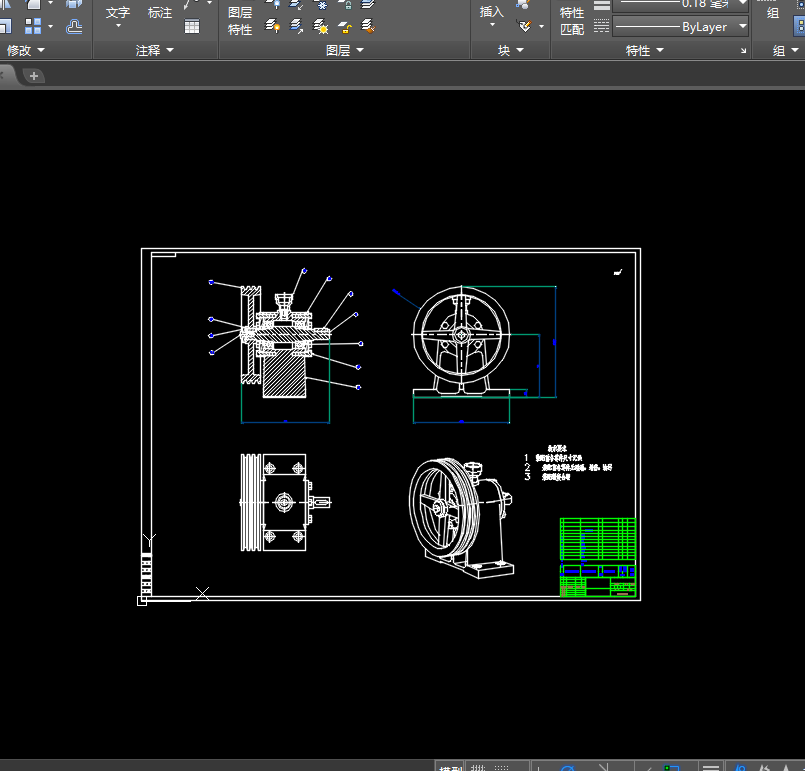Viewport: 805px width, 771px height.
Task: Toggle snap mode dots in status bar
Action: pyautogui.click(x=501, y=767)
